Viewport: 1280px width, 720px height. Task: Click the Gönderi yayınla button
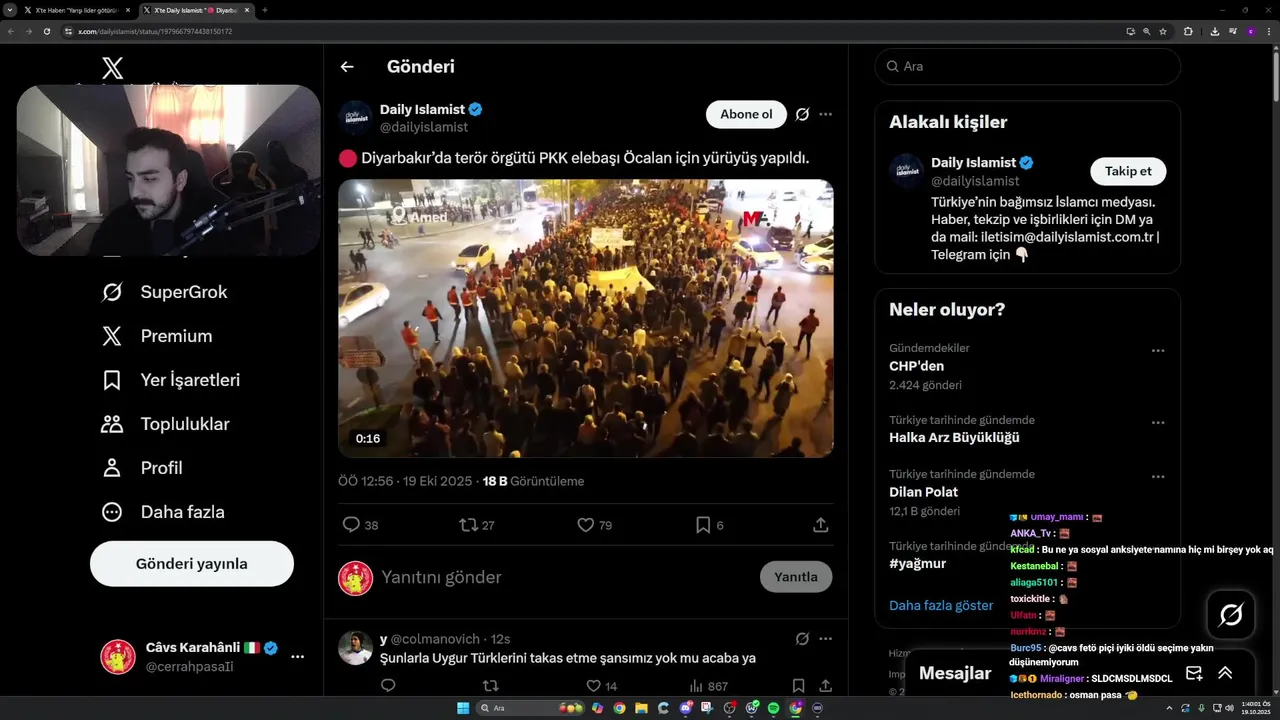point(192,564)
